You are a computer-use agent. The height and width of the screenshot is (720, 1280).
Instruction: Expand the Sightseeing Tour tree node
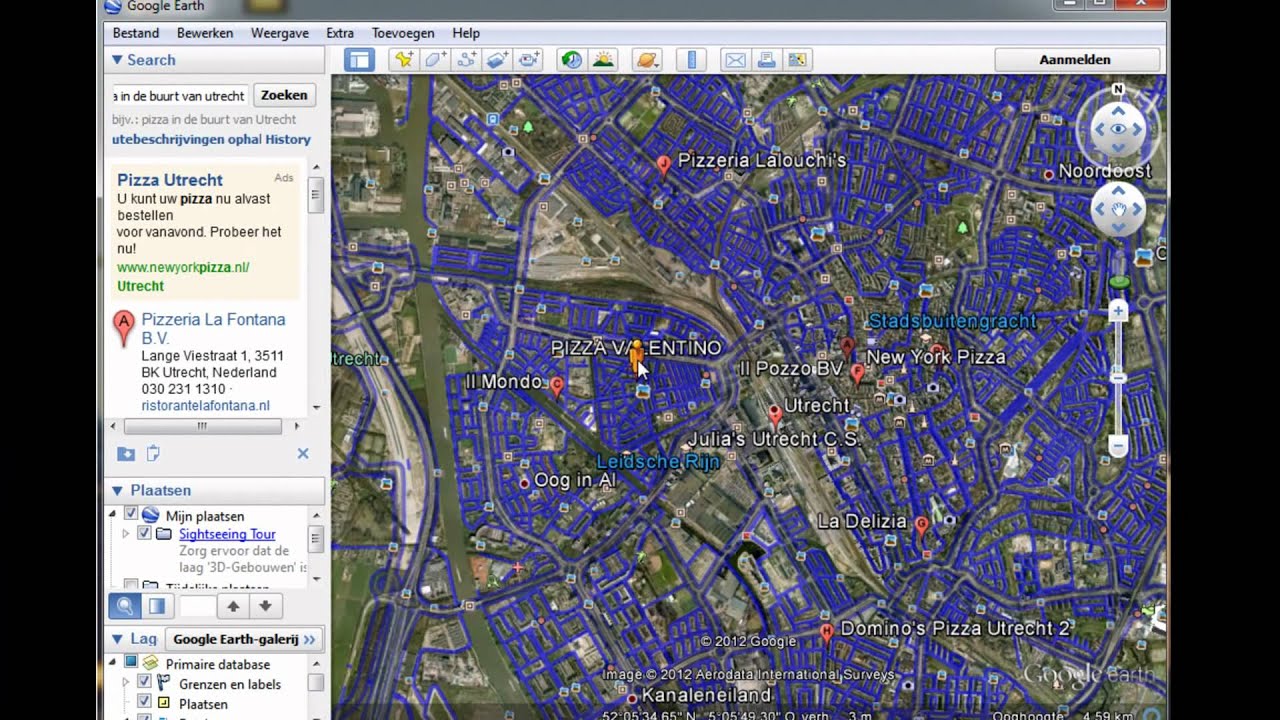tap(126, 534)
